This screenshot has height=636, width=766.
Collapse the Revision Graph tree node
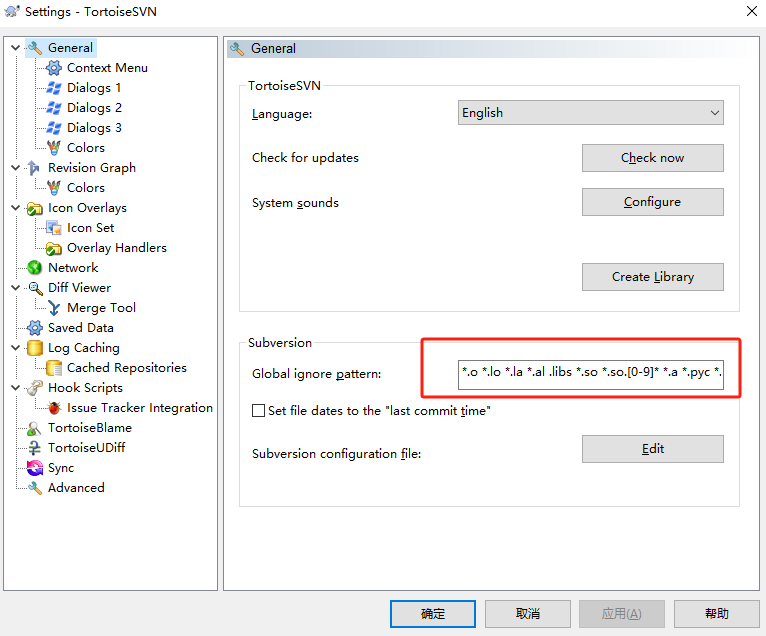[16, 168]
